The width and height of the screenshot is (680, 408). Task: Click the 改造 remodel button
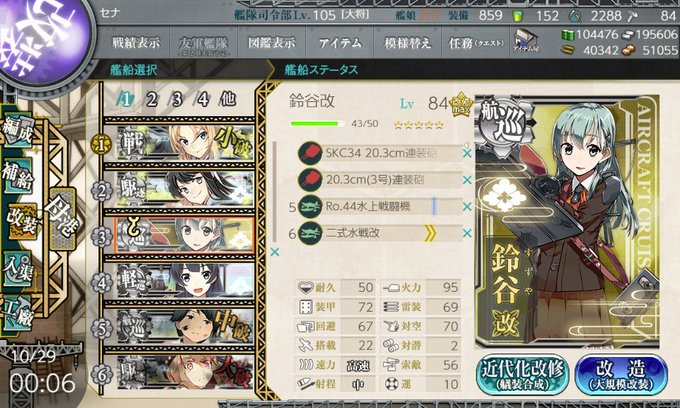tap(621, 374)
